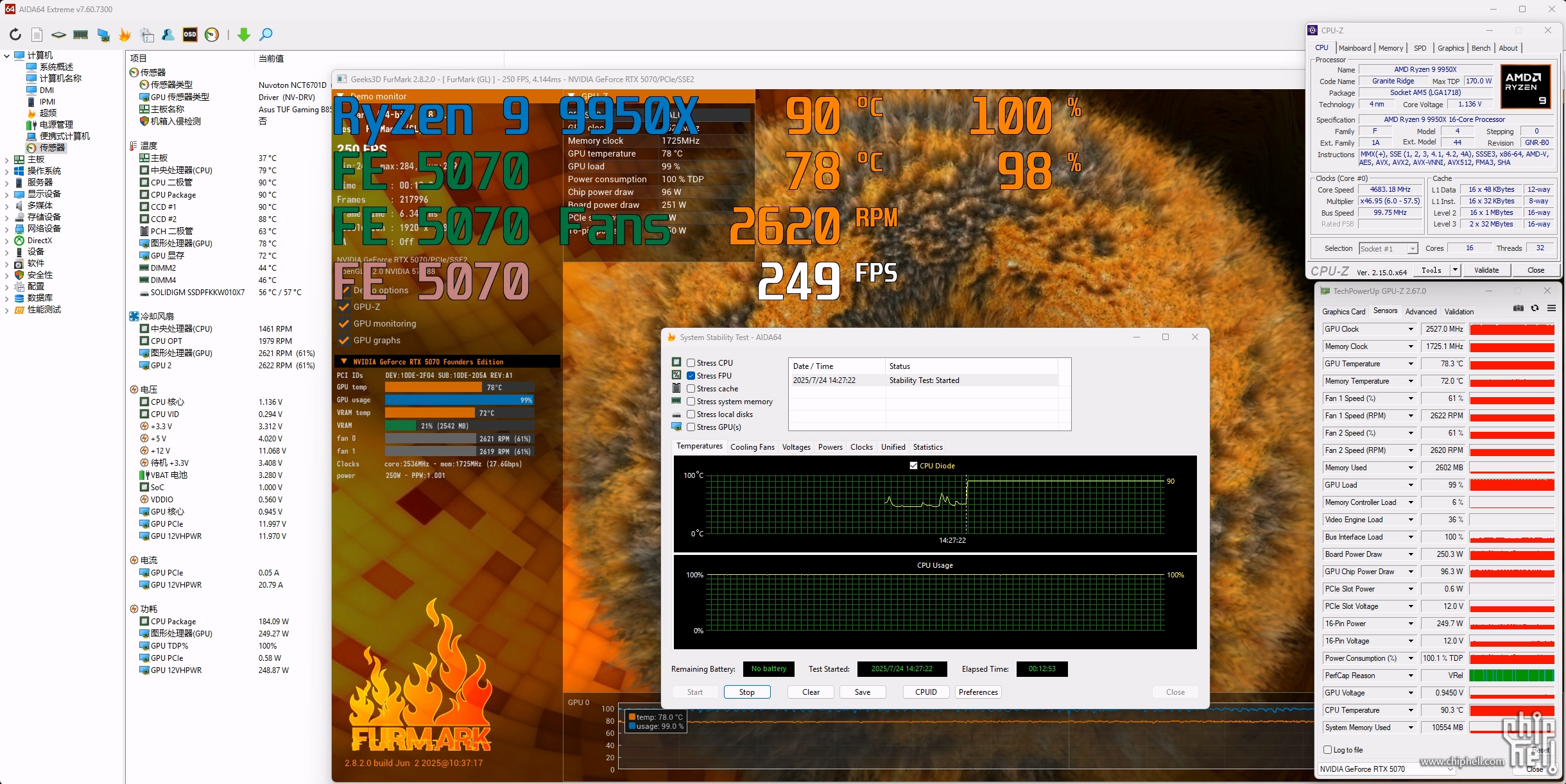The image size is (1566, 784).
Task: Click the FurMark GPU usage blue bar
Action: point(459,400)
